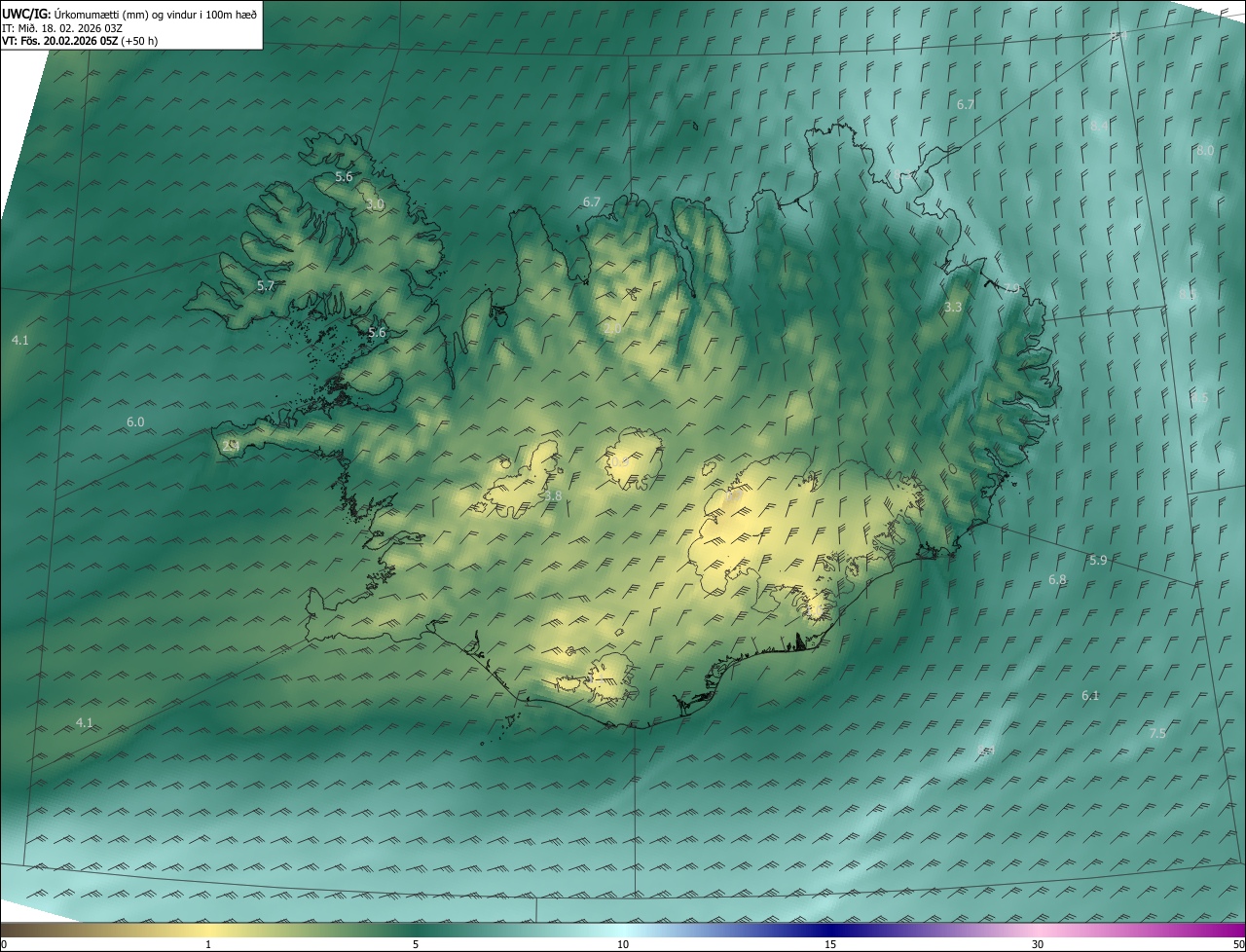
Task: Click colorbar tick label 50
Action: point(1238,944)
